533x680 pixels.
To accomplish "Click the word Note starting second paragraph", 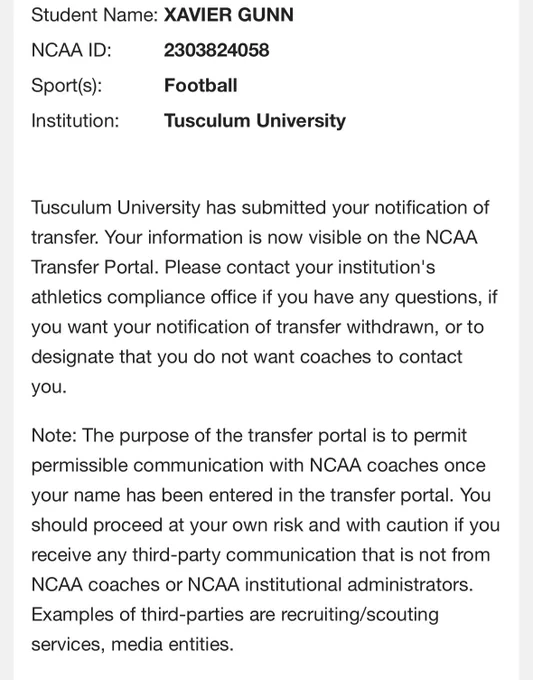I will [x=54, y=435].
